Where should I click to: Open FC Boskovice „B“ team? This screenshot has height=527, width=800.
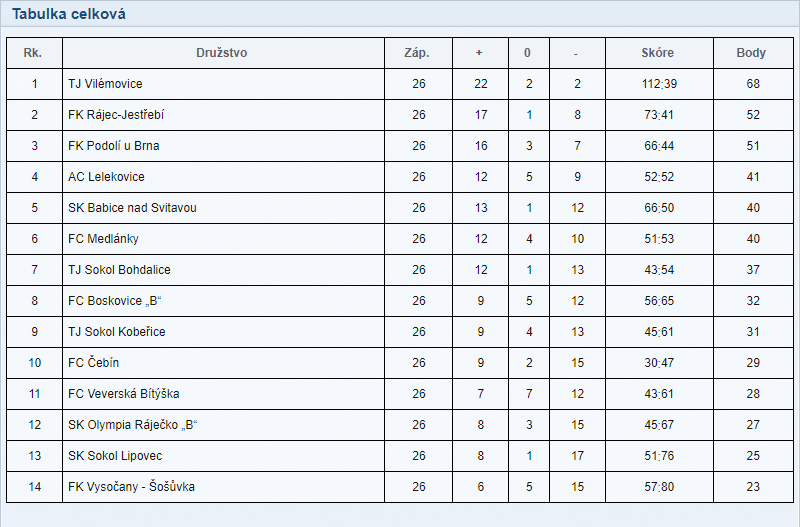click(x=115, y=301)
